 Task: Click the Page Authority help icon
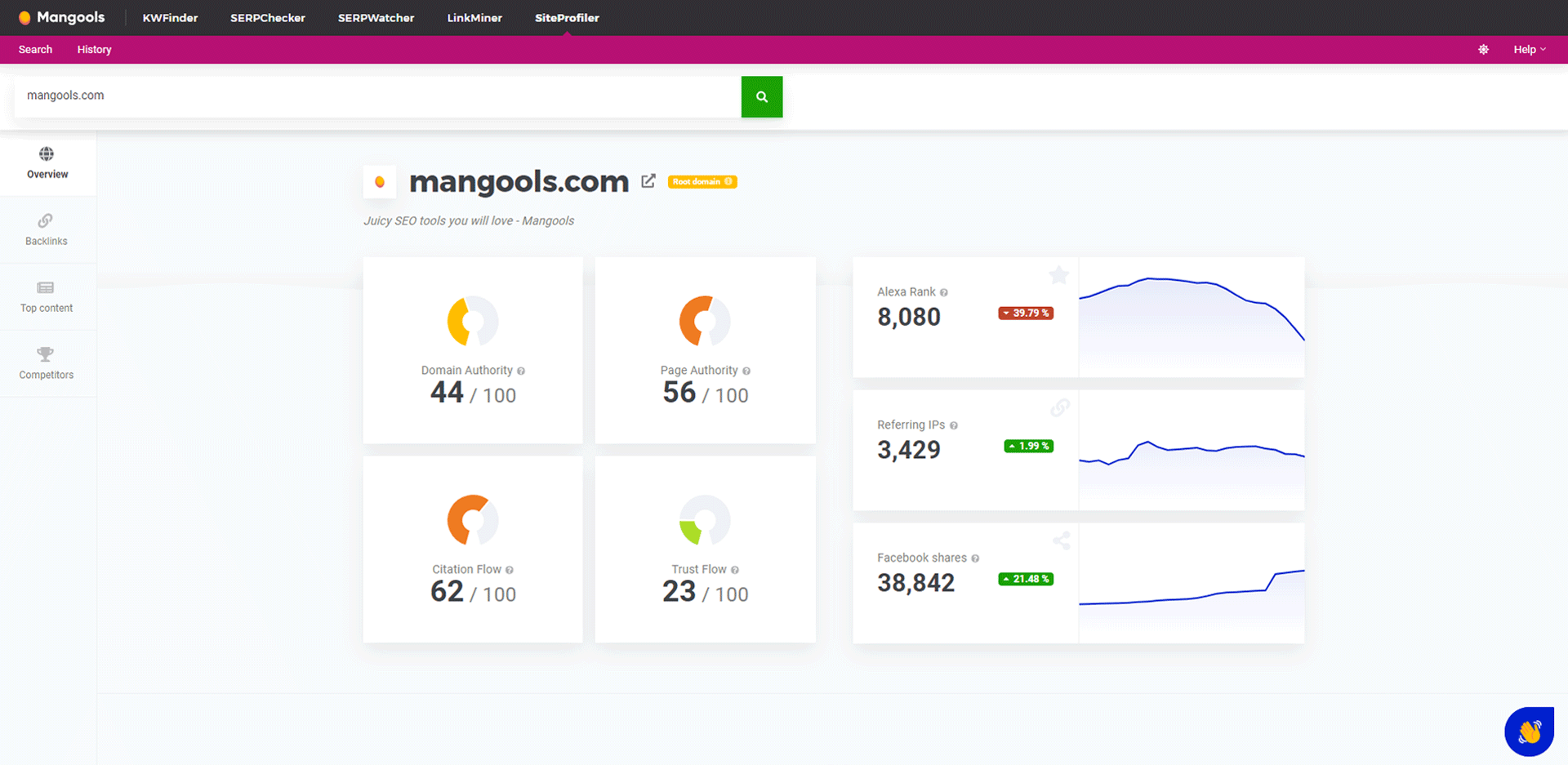click(746, 371)
